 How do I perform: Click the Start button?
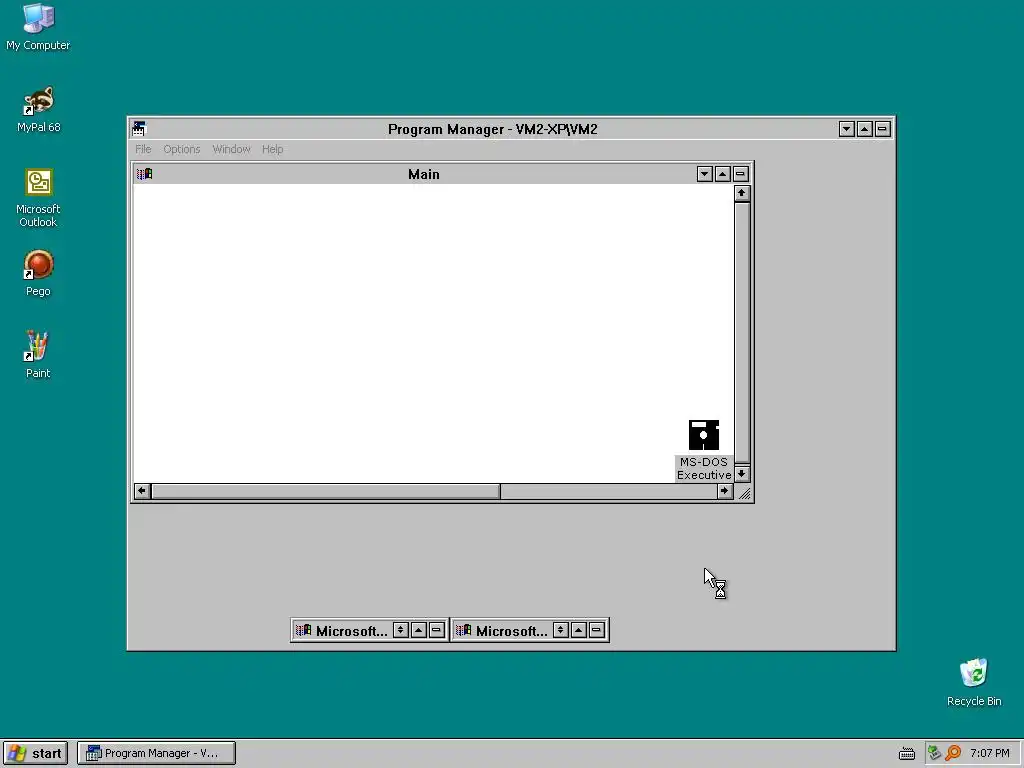pyautogui.click(x=36, y=753)
